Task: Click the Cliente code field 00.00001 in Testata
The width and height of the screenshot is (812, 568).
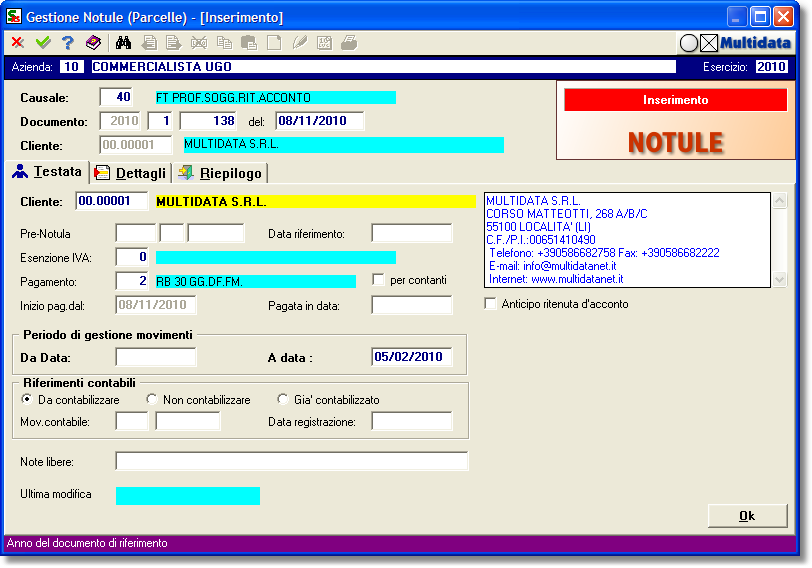Action: coord(111,201)
